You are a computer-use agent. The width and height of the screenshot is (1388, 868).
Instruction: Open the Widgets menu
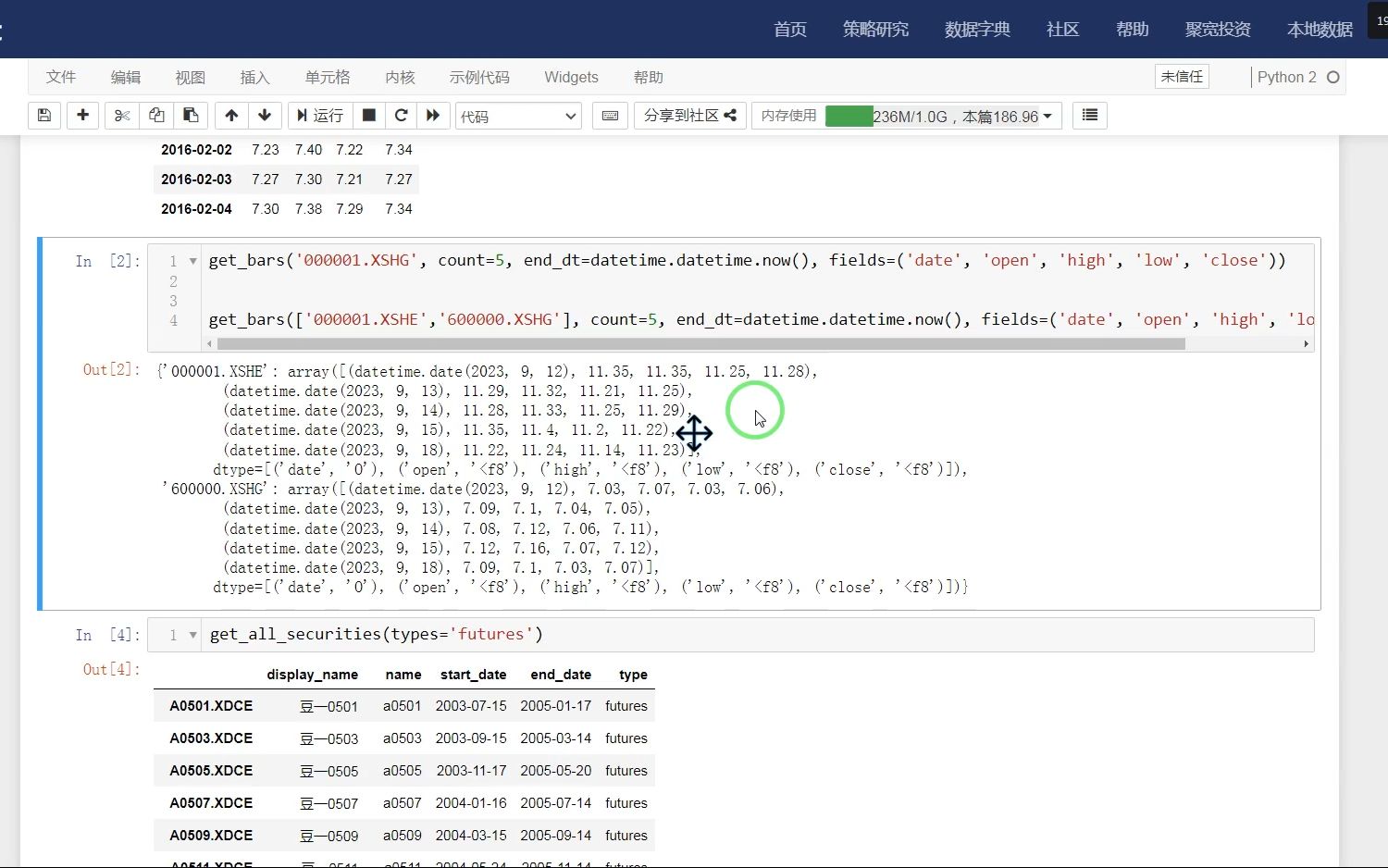click(x=571, y=77)
